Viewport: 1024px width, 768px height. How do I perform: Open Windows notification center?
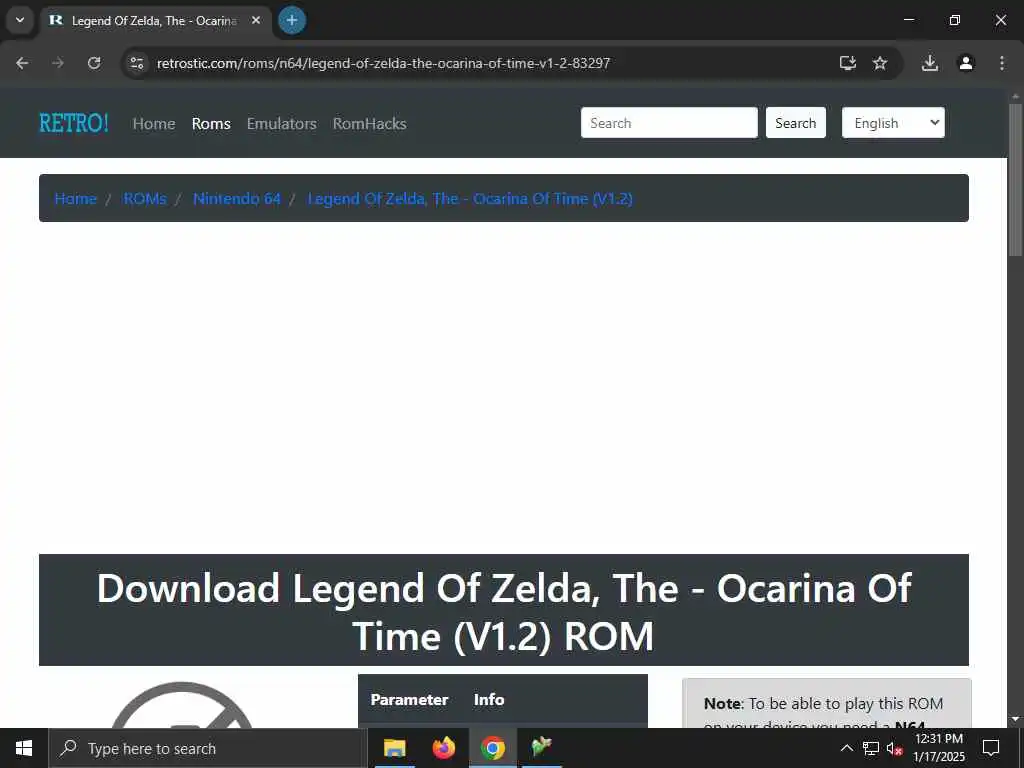pyautogui.click(x=991, y=748)
